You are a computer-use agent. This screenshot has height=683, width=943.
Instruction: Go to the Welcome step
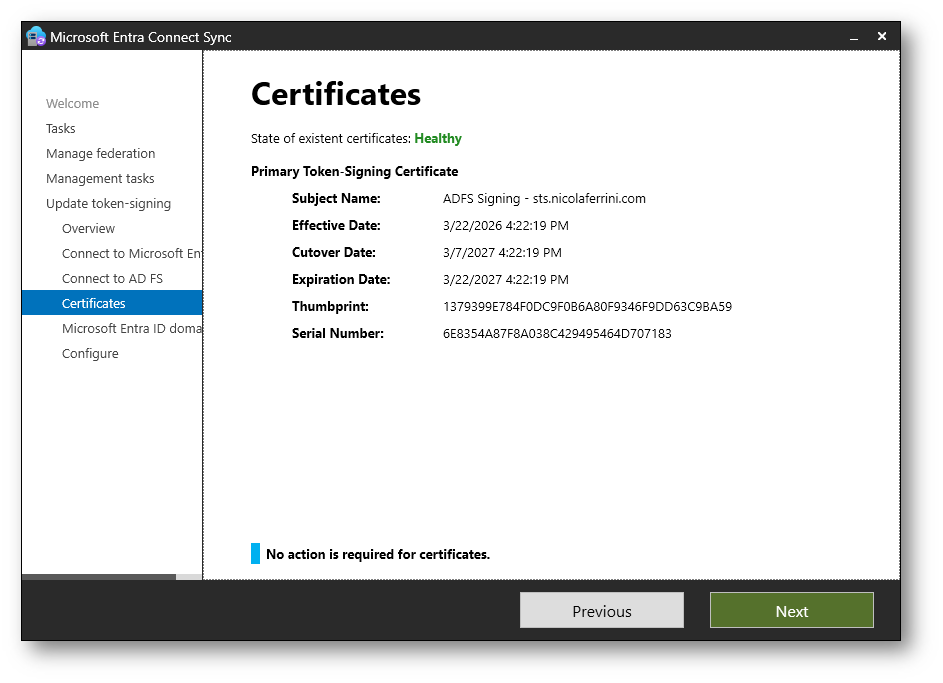pyautogui.click(x=72, y=103)
